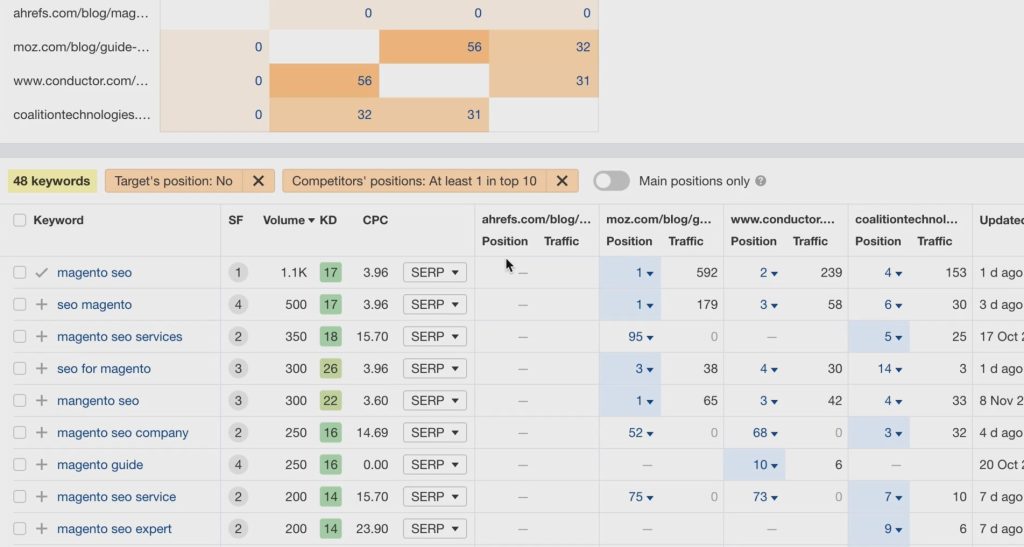Open SERP dropdown for 'magento seo service'
1024x547 pixels.
pyautogui.click(x=434, y=496)
